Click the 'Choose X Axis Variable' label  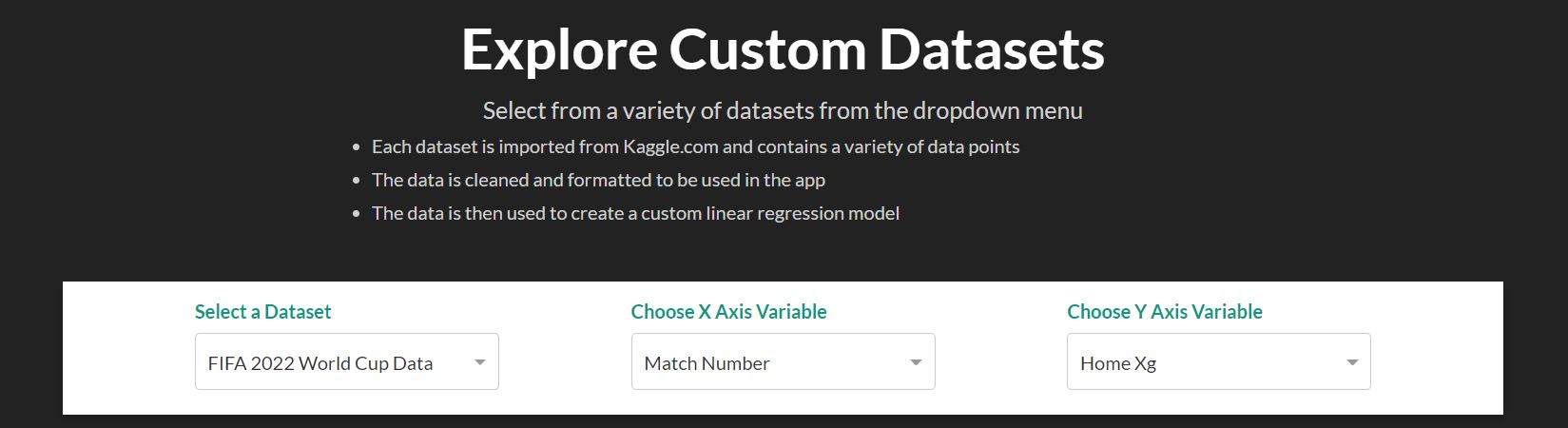(x=729, y=312)
